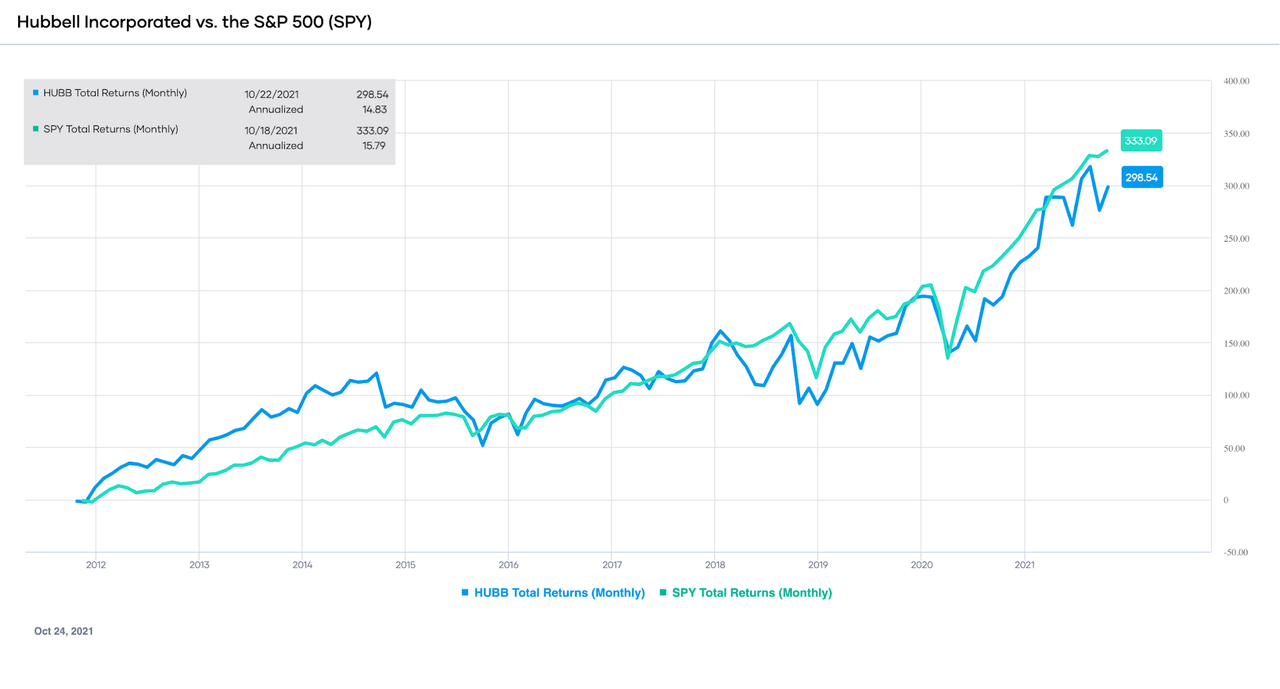Click the 400.00 y-axis label

[1236, 81]
